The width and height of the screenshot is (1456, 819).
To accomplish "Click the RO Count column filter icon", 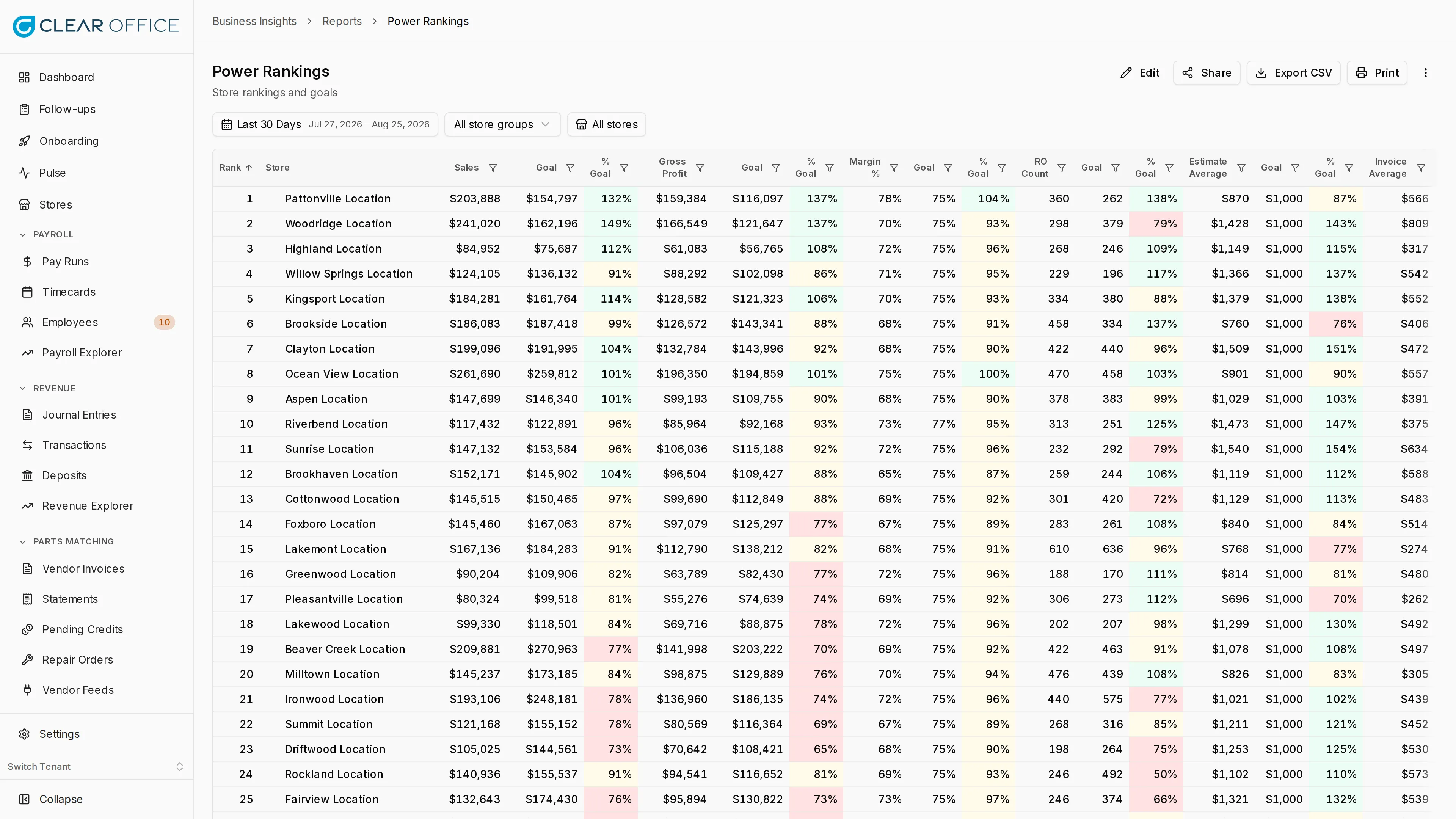I will click(1062, 168).
